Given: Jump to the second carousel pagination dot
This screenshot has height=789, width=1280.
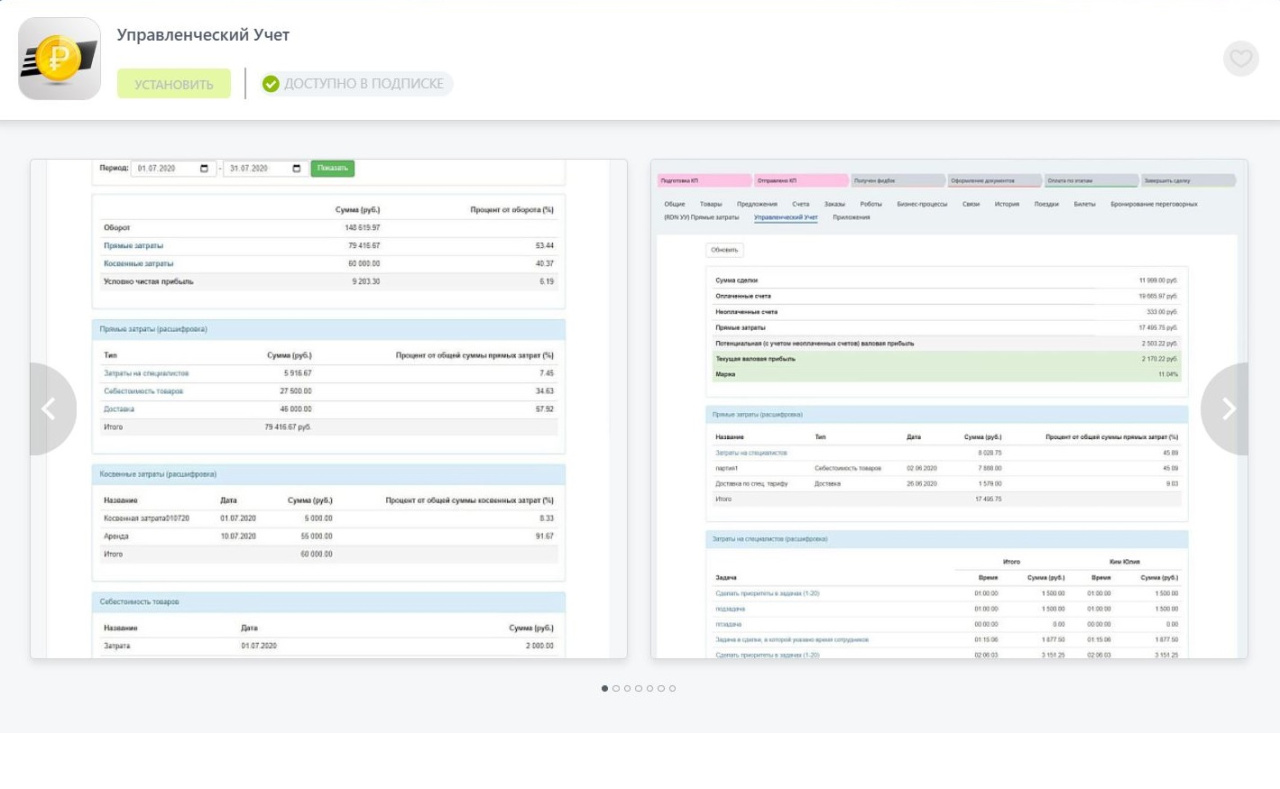Looking at the screenshot, I should (616, 688).
